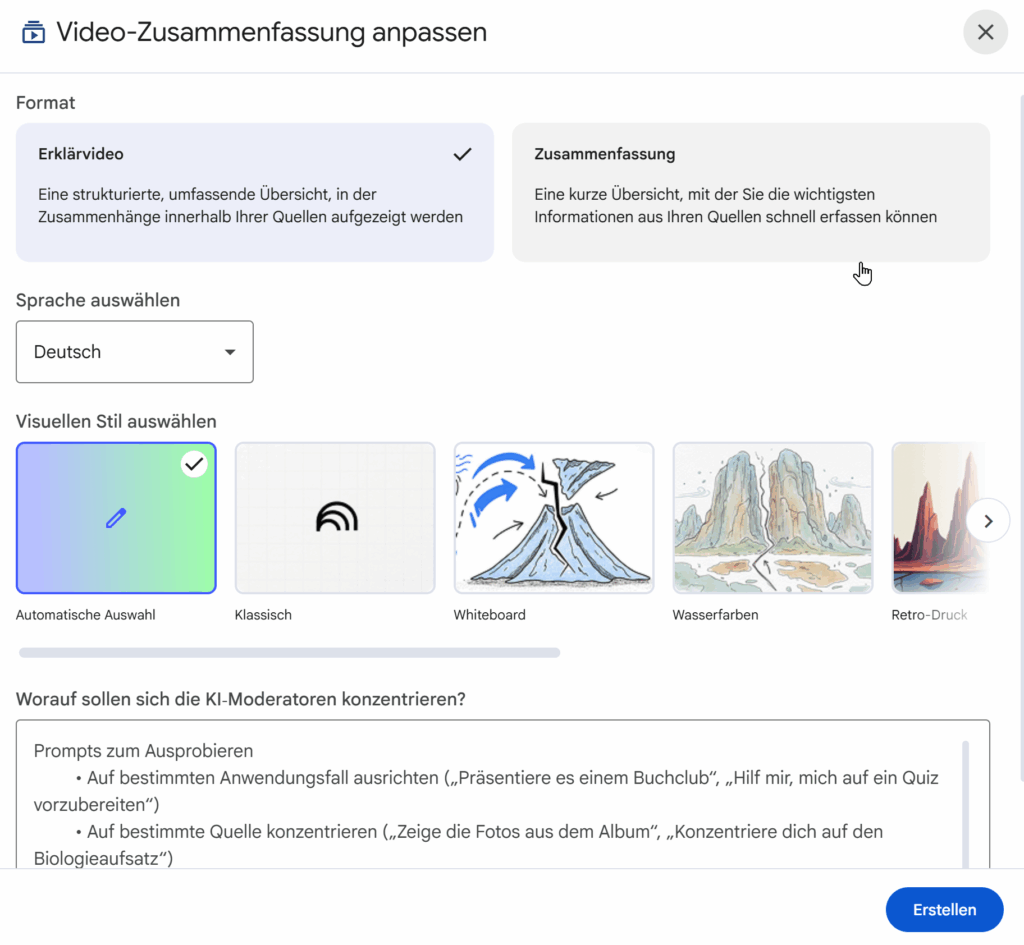Open the Deutsch language dropdown
The width and height of the screenshot is (1024, 945).
pos(134,352)
